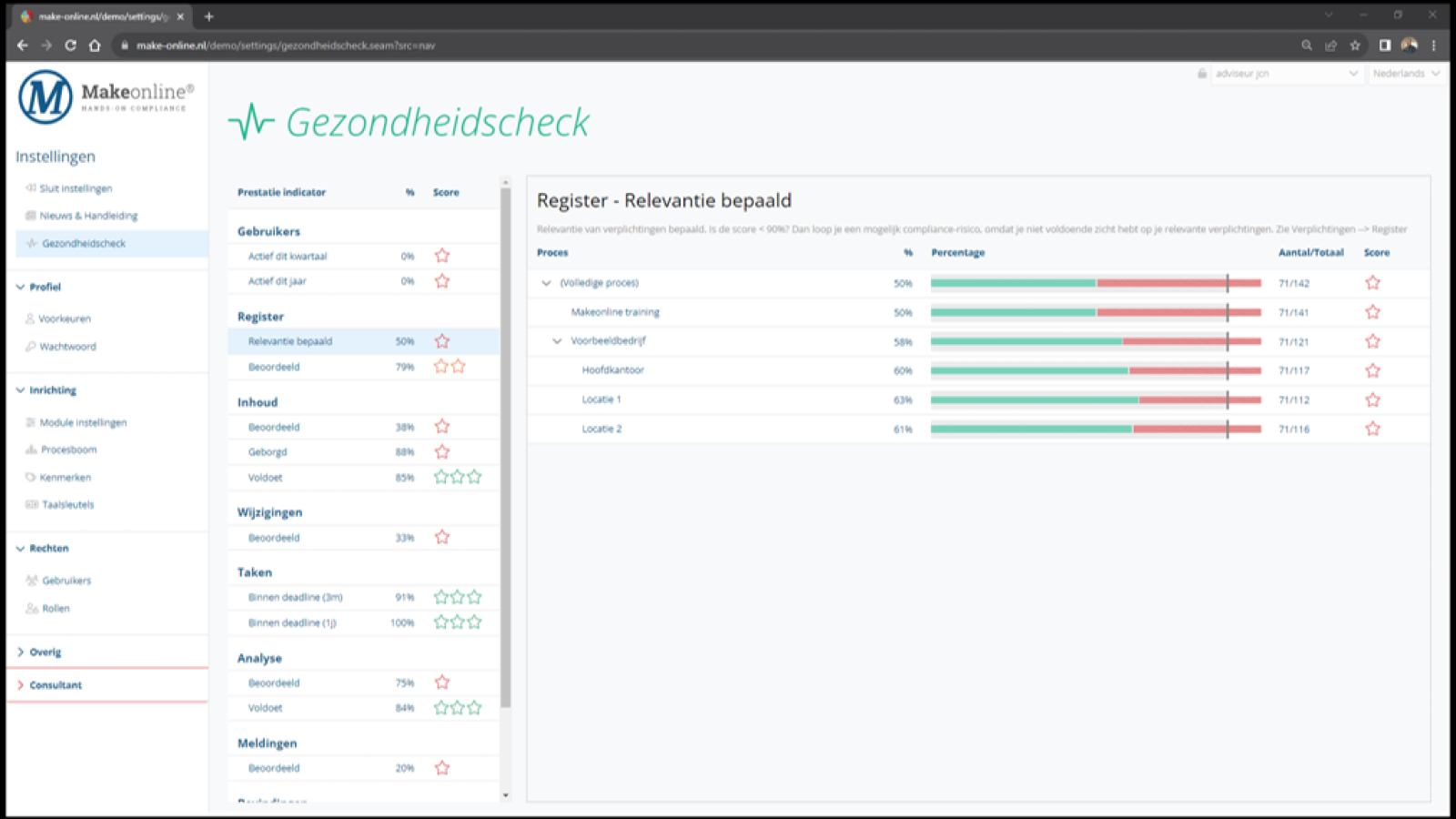Open Binnen deadline (3m) indicator
Image resolution: width=1456 pixels, height=819 pixels.
pyautogui.click(x=295, y=597)
